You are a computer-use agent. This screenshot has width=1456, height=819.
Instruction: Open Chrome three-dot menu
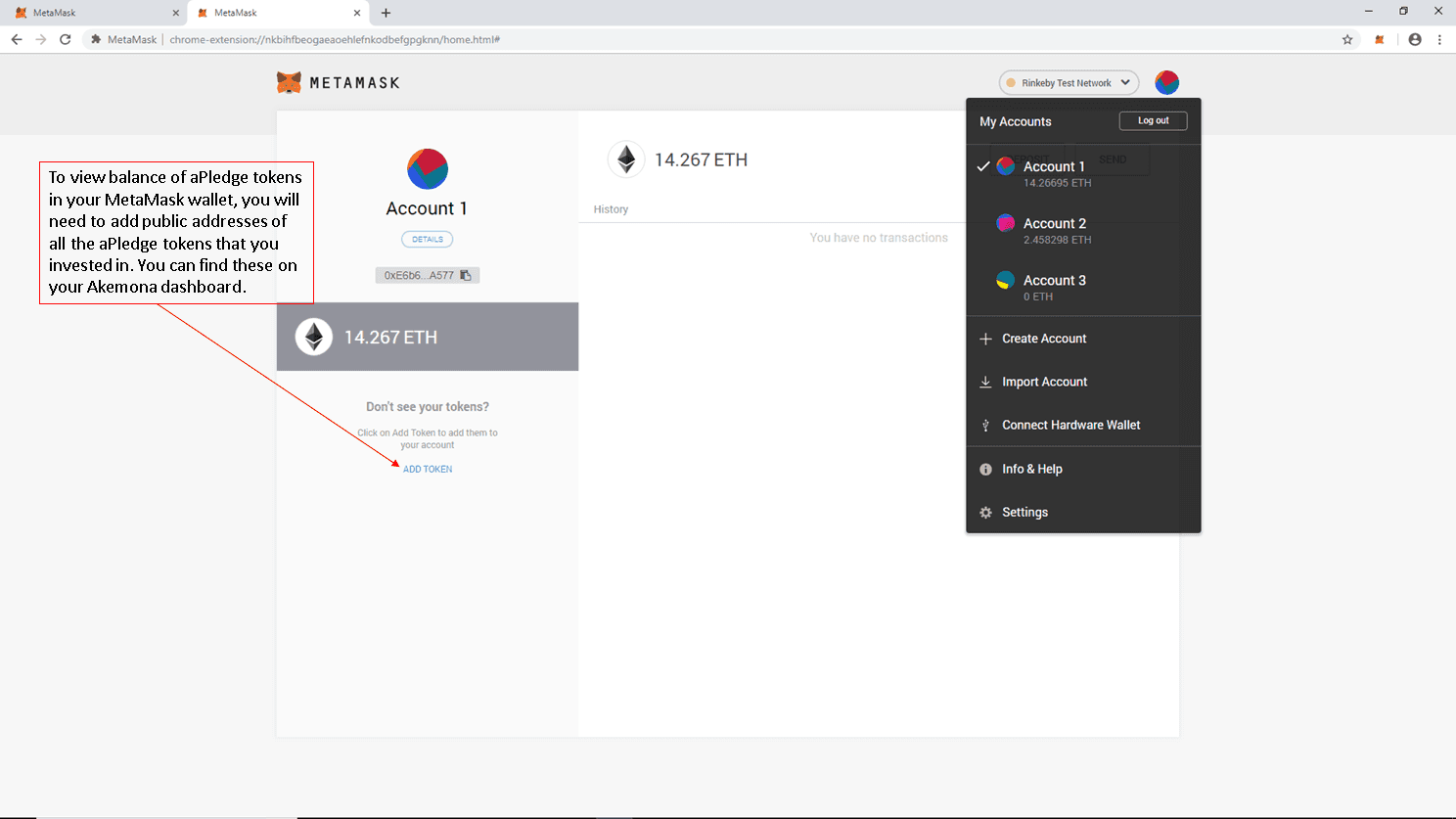pyautogui.click(x=1439, y=39)
